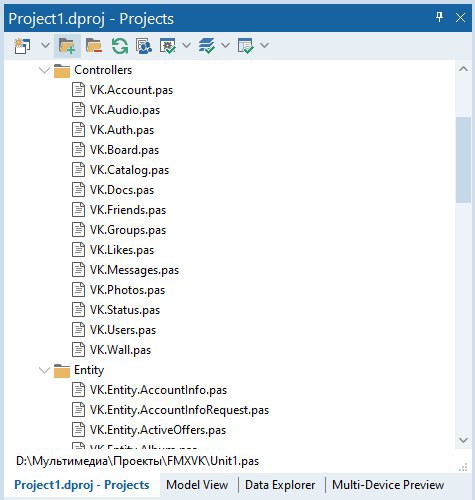The height and width of the screenshot is (500, 475).
Task: Click Add to Project folder icon
Action: pos(67,46)
